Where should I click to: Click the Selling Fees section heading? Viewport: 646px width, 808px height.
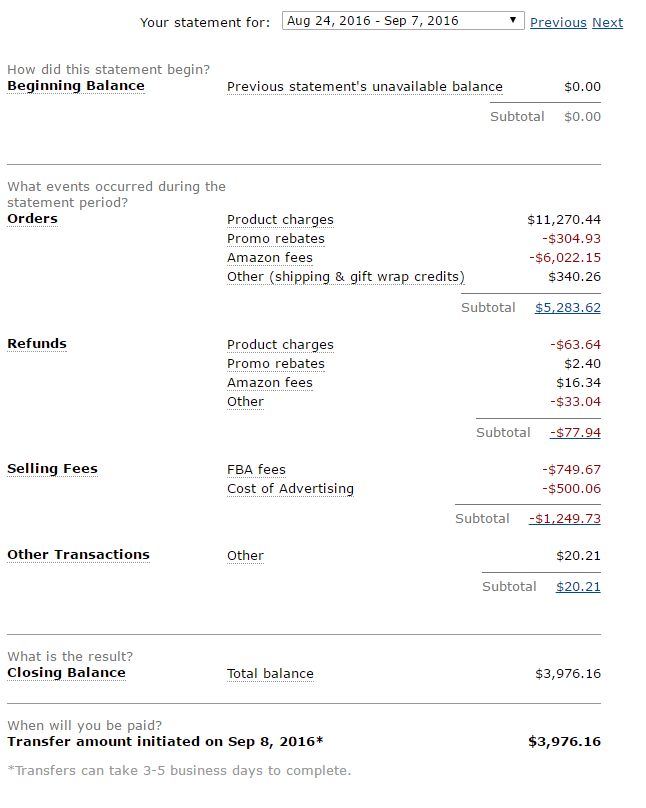click(52, 469)
